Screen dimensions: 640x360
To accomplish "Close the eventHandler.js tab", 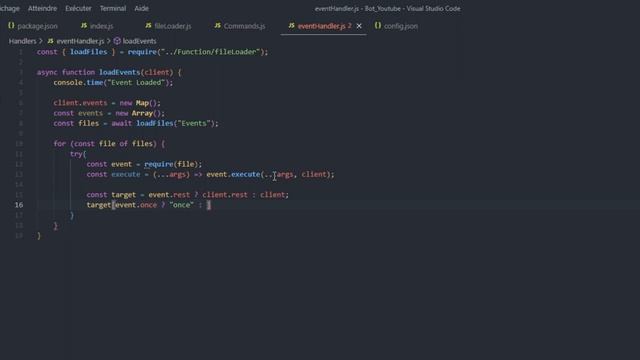I will (x=359, y=26).
